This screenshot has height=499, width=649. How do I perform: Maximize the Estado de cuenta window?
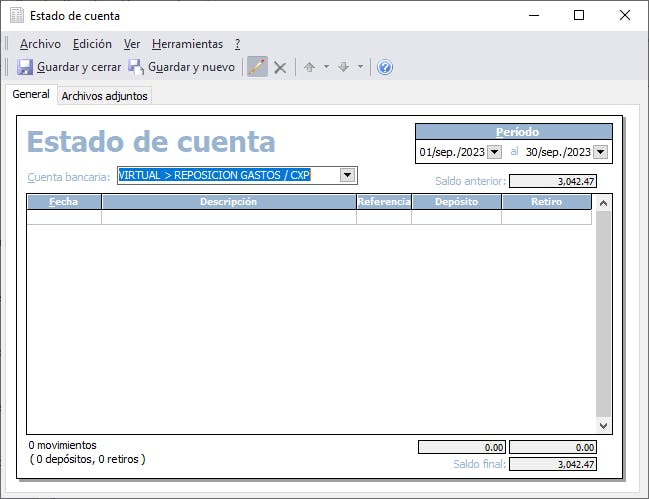pos(579,15)
